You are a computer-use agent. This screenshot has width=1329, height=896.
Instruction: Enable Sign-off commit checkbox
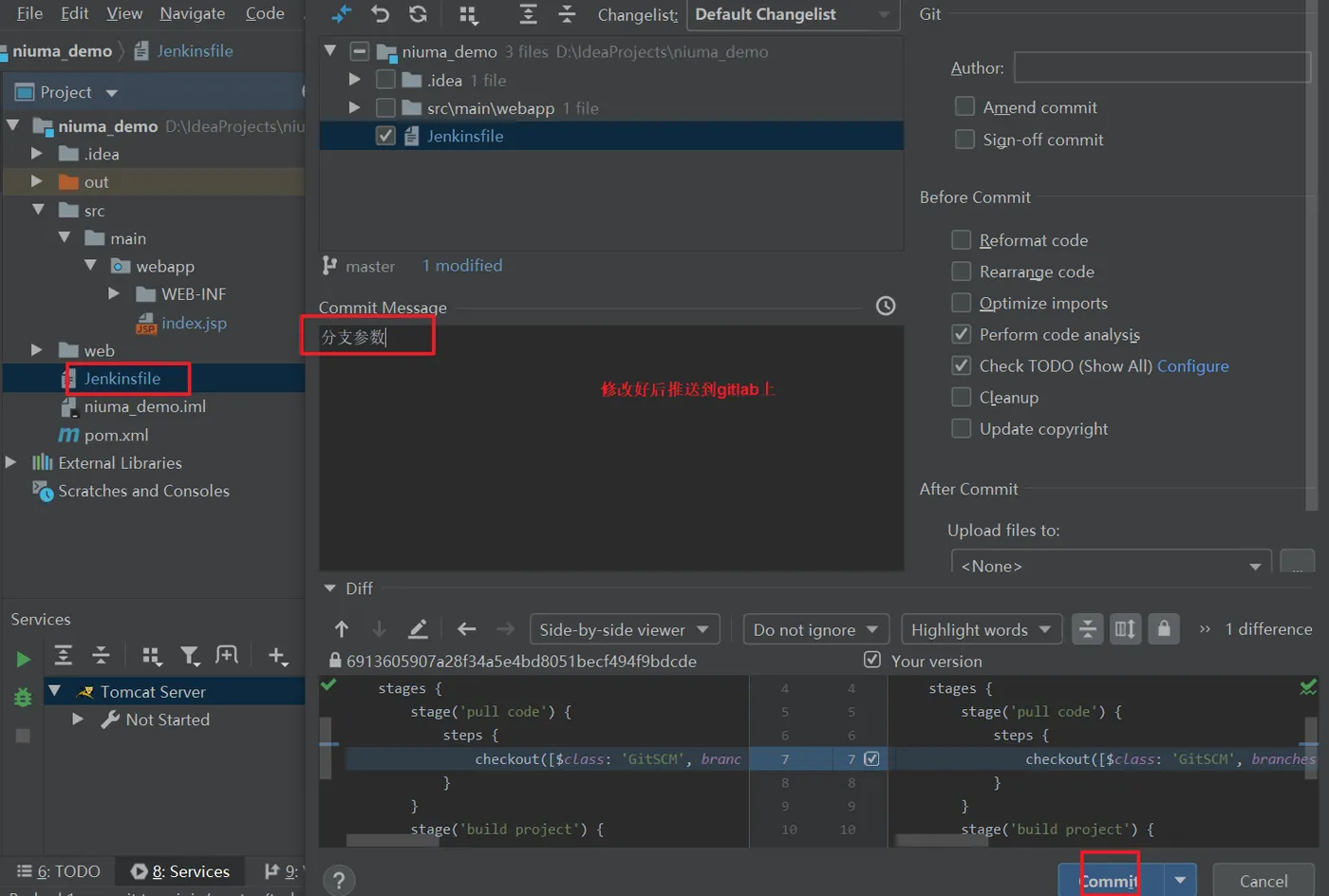click(964, 139)
